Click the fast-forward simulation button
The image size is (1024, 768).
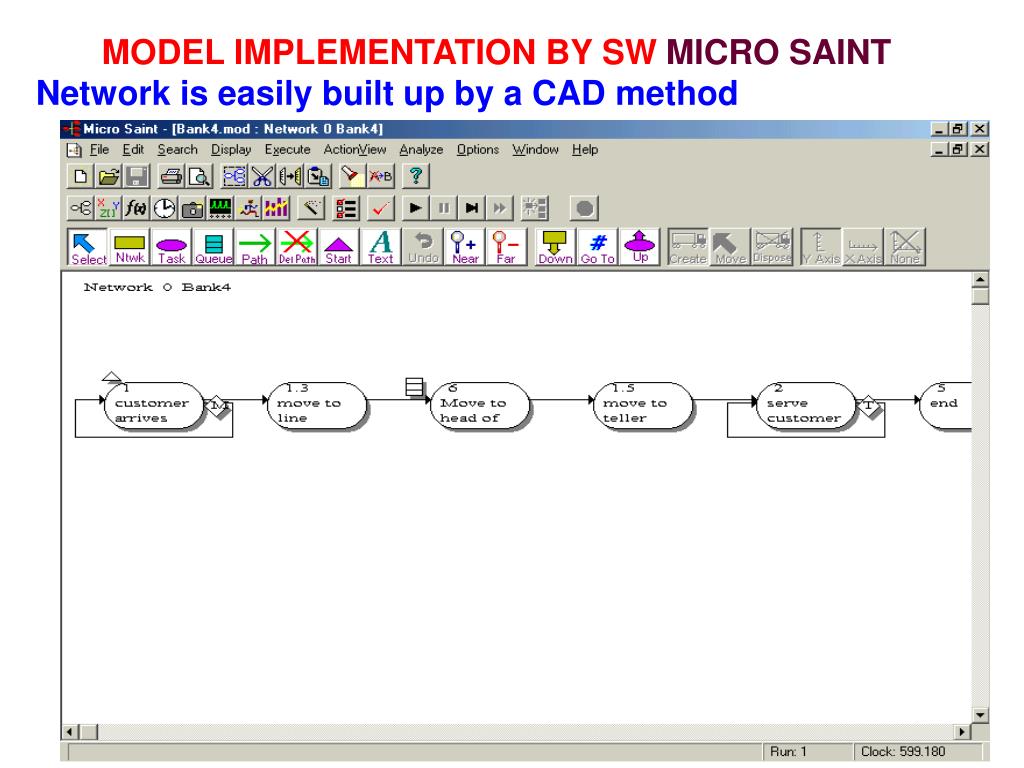click(x=500, y=208)
